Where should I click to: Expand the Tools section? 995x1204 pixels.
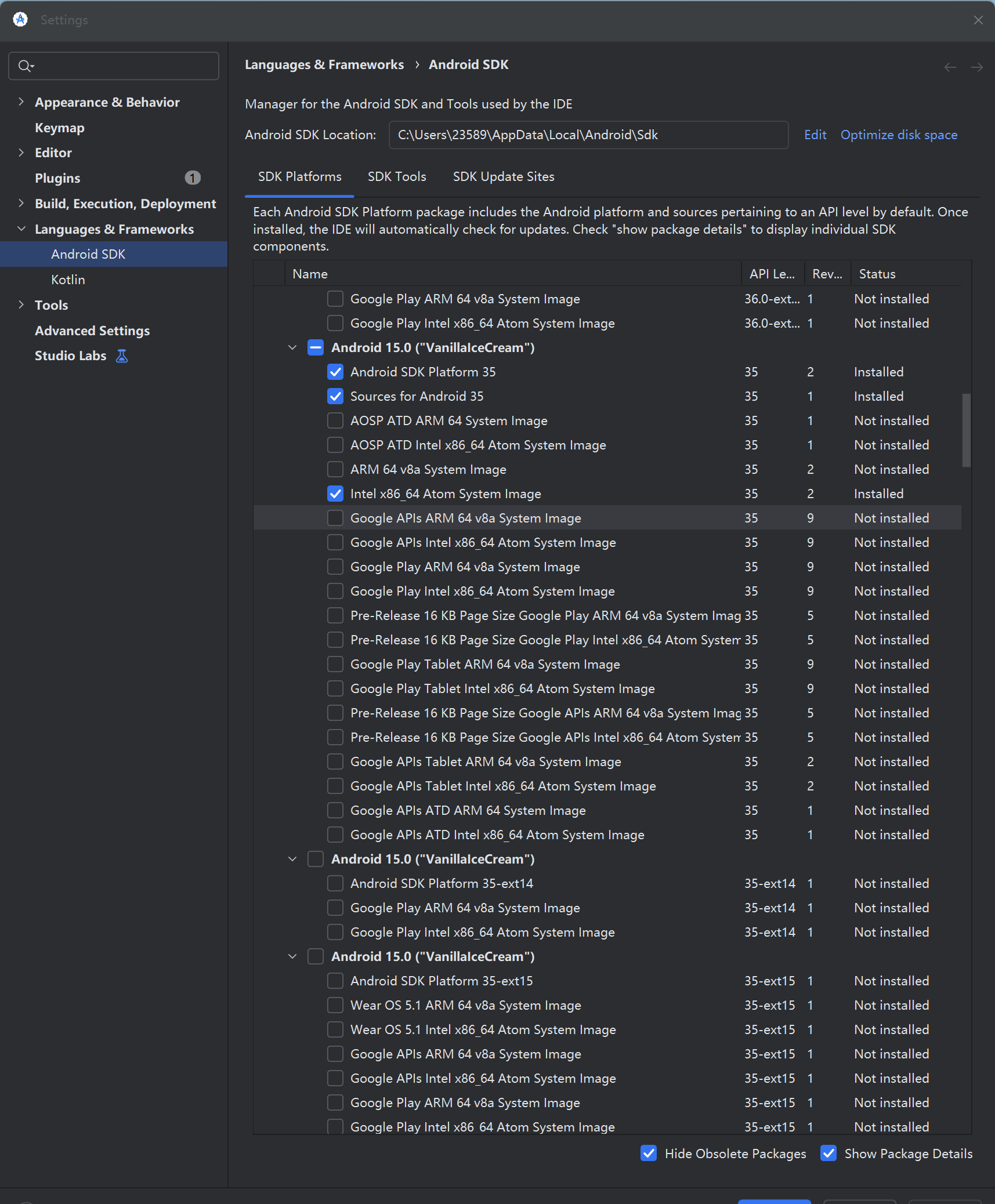click(21, 305)
